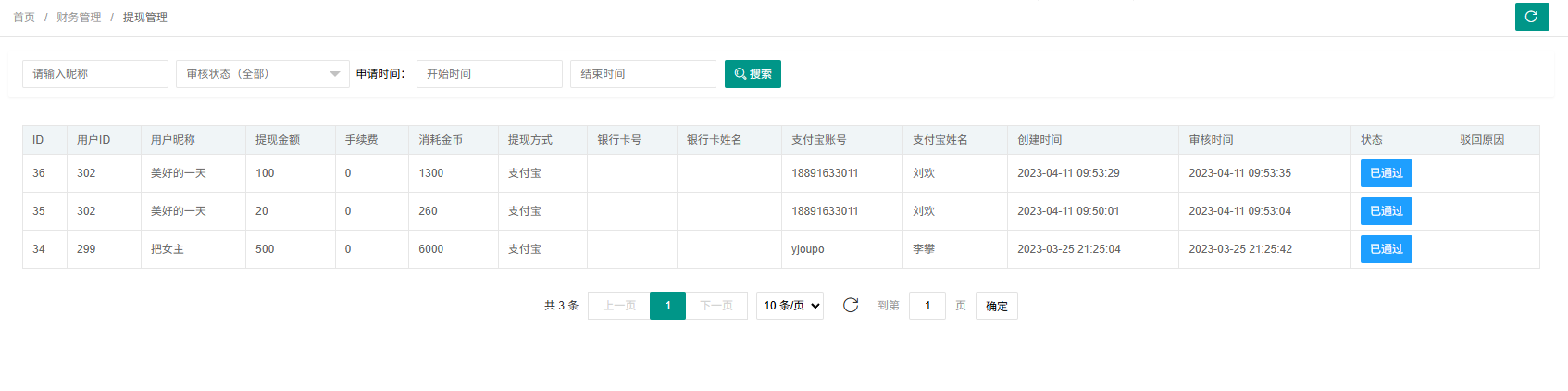This screenshot has width=1568, height=391.
Task: Click the 提现金额 column header
Action: point(278,140)
